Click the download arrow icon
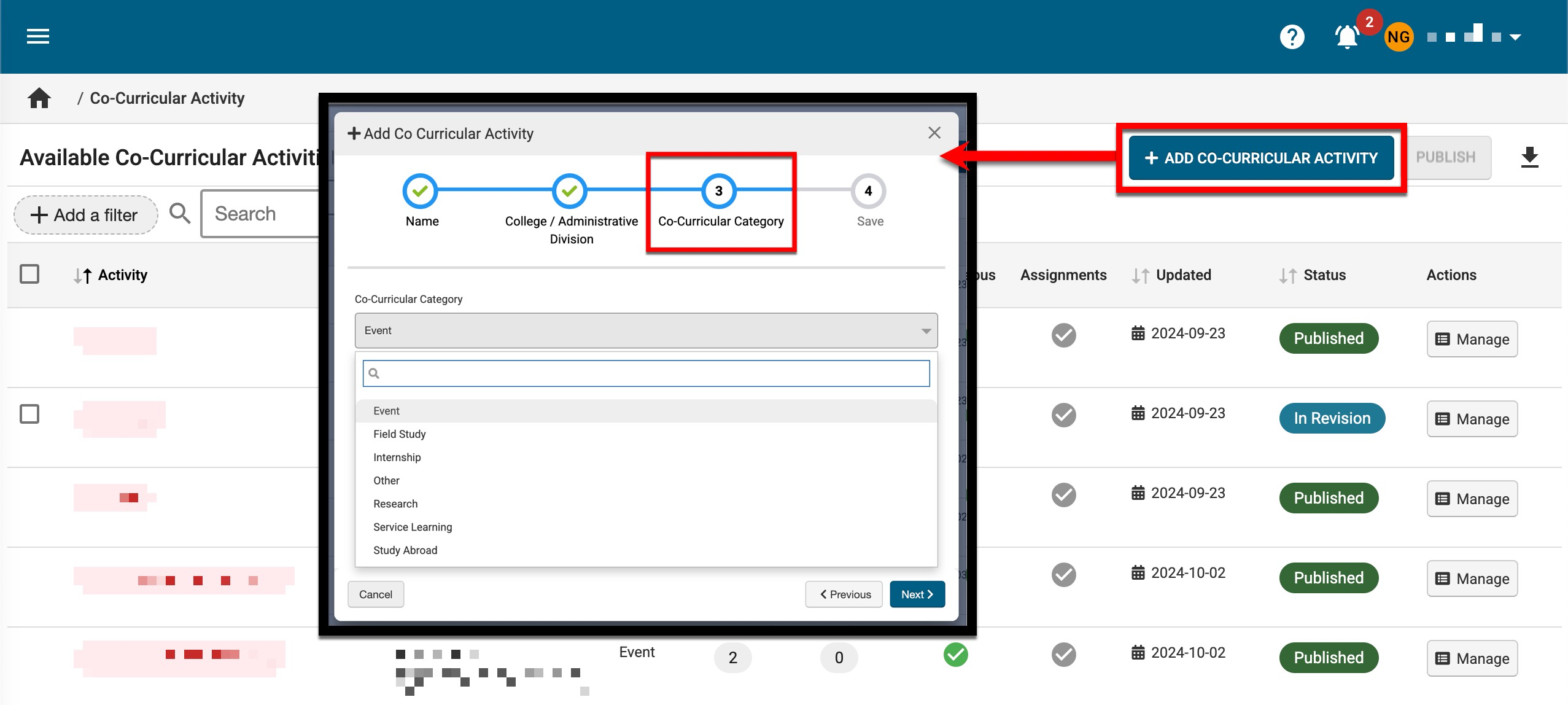This screenshot has height=705, width=1568. (1529, 158)
